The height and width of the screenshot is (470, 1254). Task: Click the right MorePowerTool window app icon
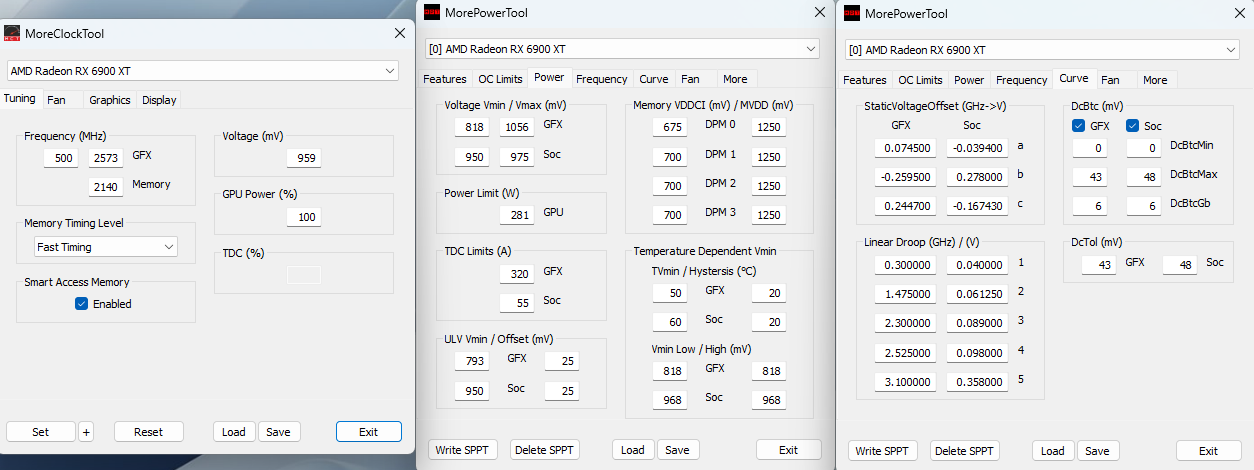(x=852, y=13)
